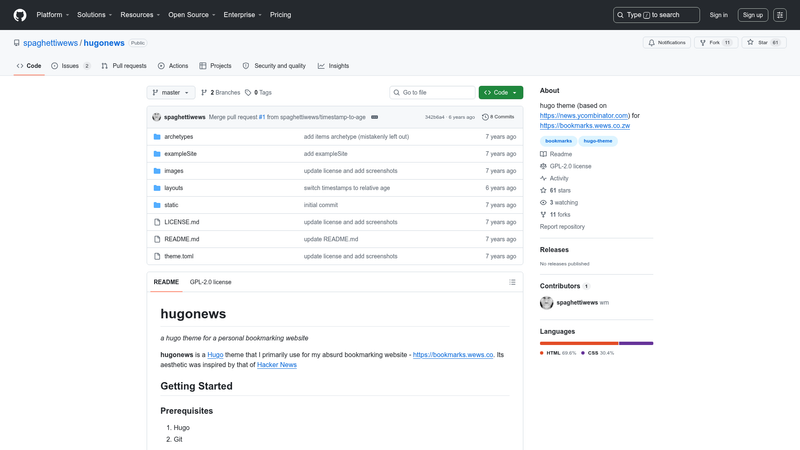Viewport: 800px width, 450px height.
Task: Click contributor spaghettiwews avatar in sidebar
Action: point(546,303)
